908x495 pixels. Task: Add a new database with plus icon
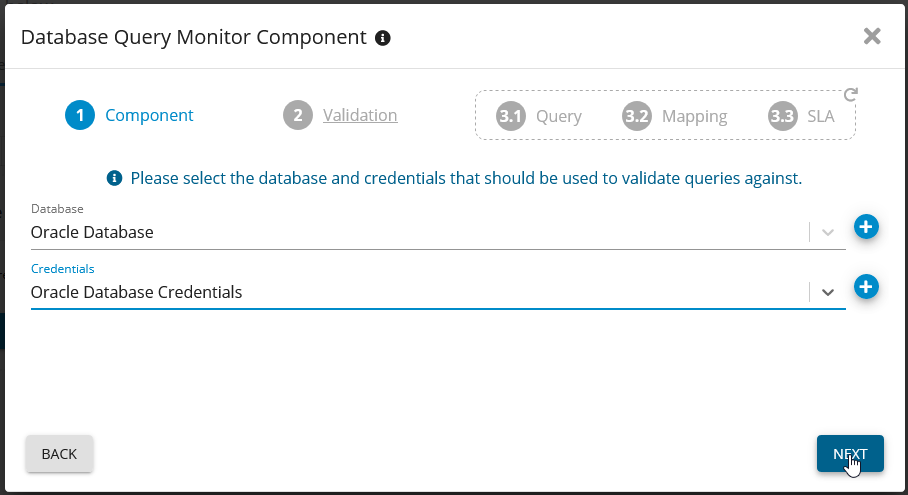click(x=866, y=227)
